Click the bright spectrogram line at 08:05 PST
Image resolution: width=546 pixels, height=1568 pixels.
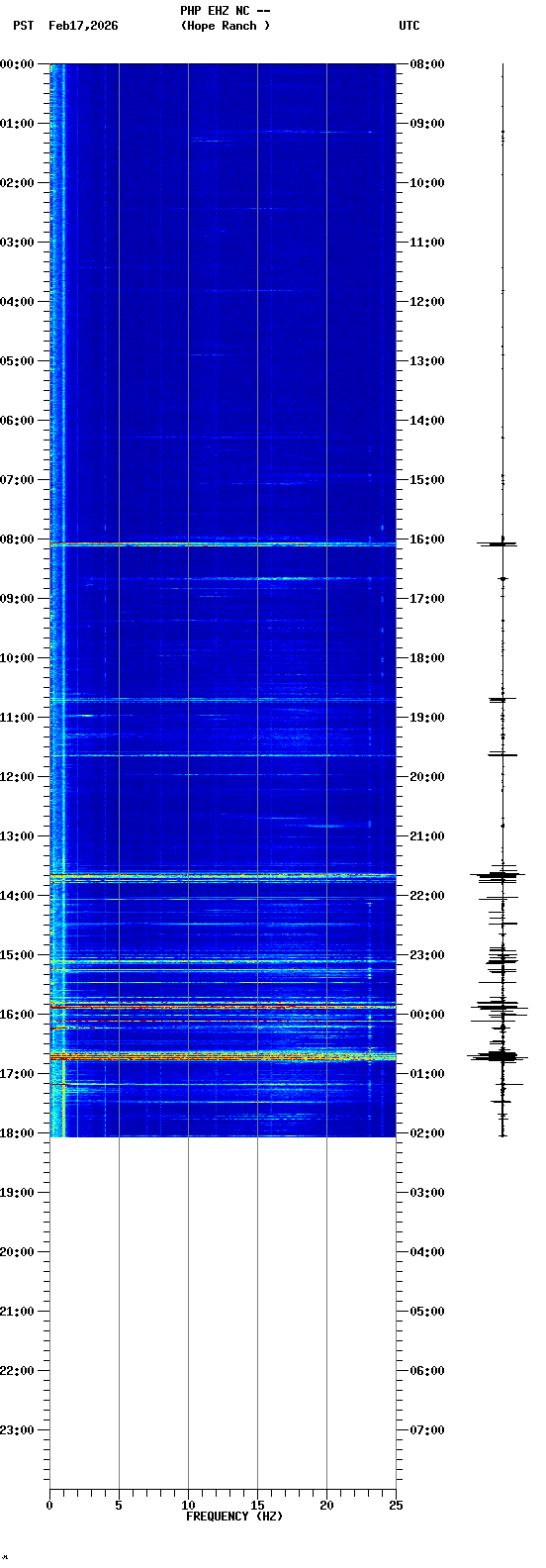[223, 543]
